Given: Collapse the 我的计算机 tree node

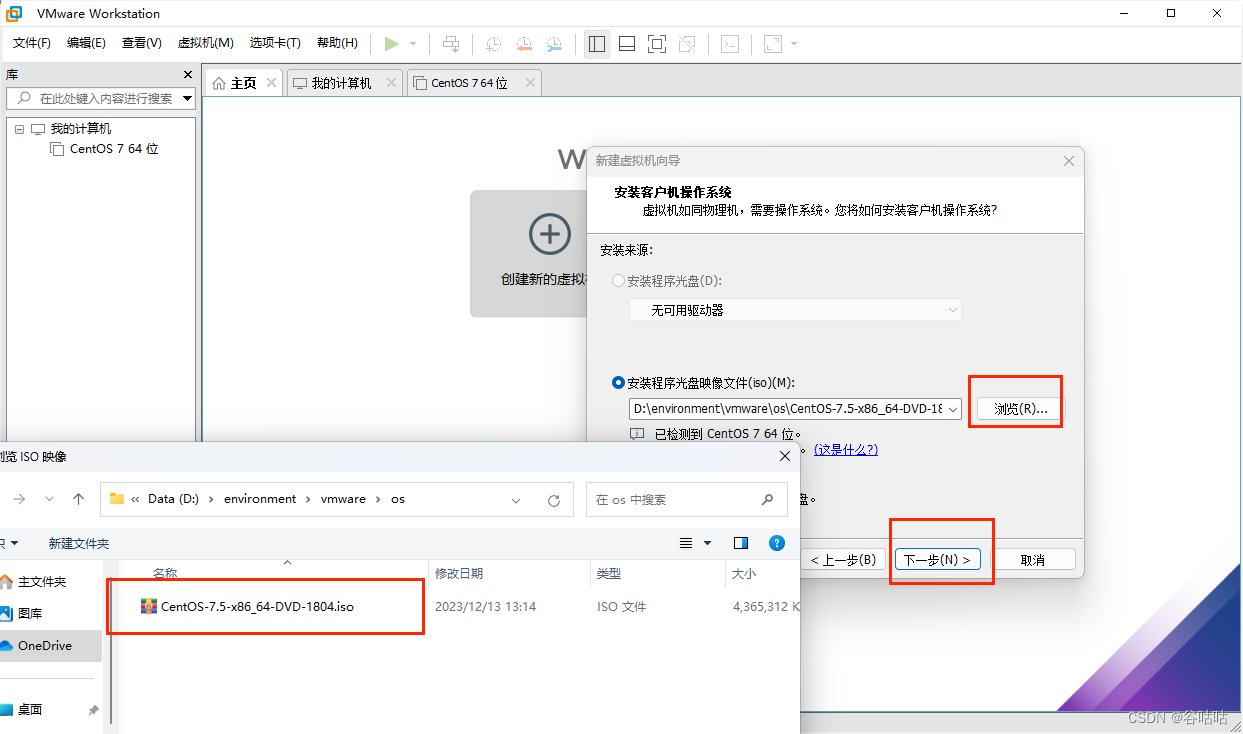Looking at the screenshot, I should click(19, 129).
